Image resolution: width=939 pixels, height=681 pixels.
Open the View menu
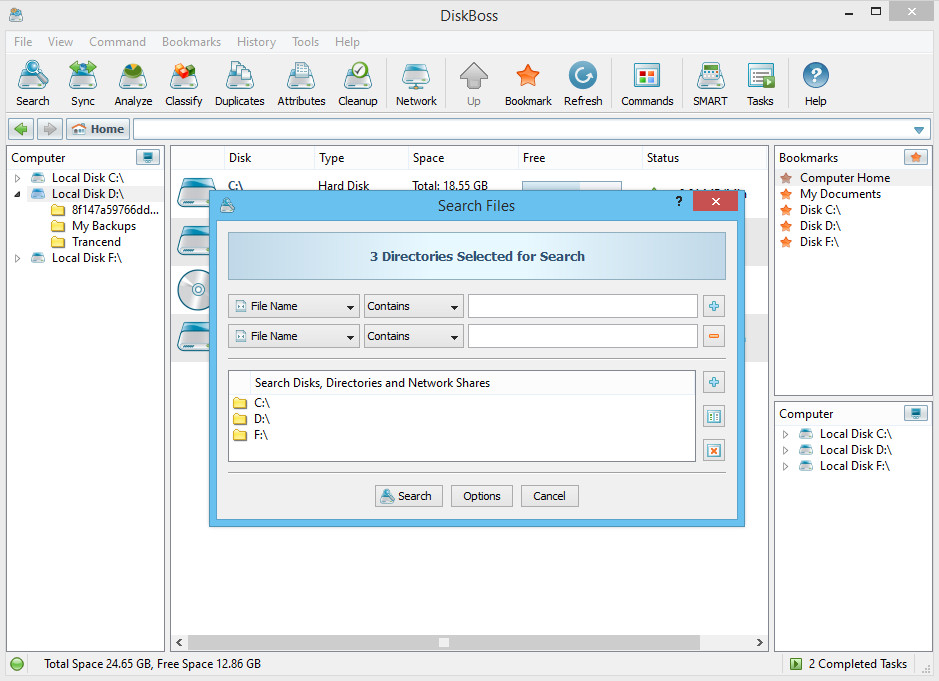[x=60, y=42]
